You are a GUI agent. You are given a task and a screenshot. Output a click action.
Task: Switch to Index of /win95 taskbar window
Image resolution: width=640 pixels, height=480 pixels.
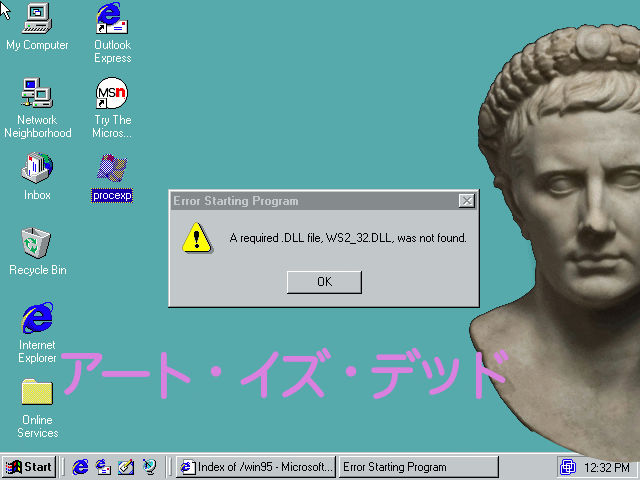(x=256, y=467)
